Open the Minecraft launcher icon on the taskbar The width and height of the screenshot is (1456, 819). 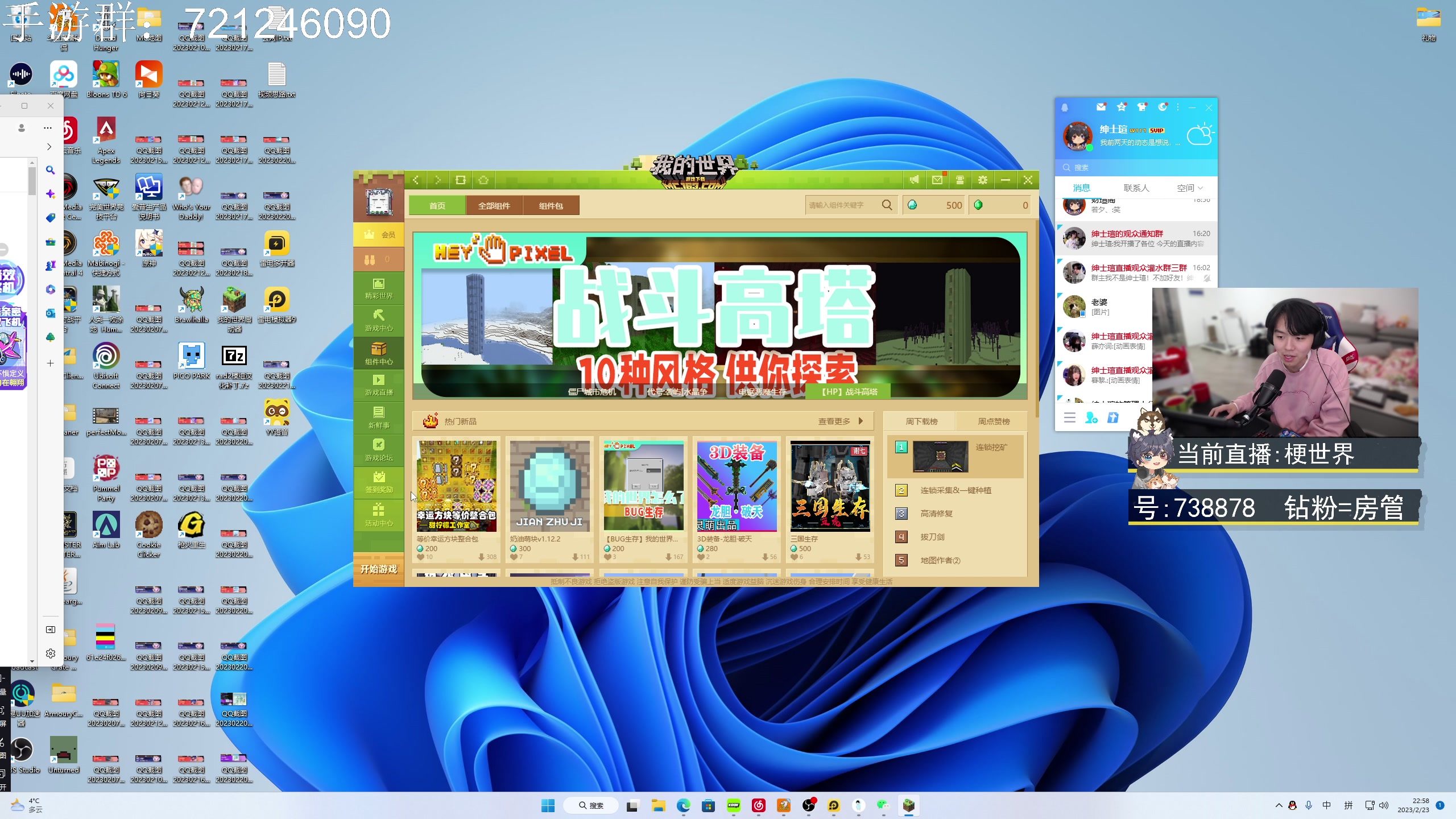(x=908, y=806)
